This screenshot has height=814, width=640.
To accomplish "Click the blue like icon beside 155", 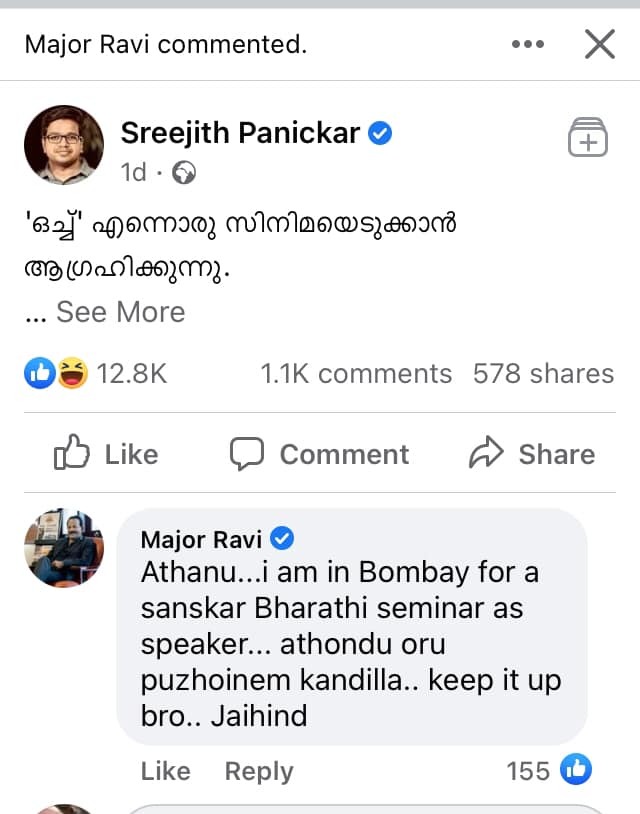I will [x=576, y=770].
